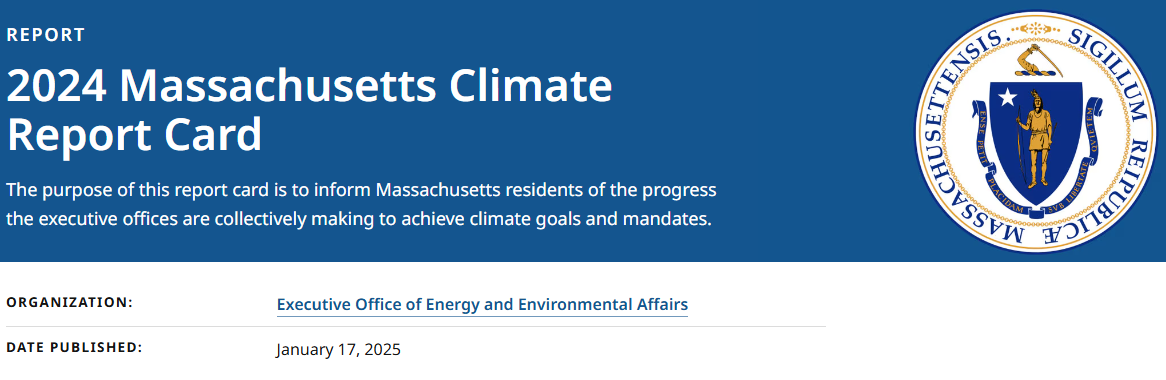Open Executive Office of Energy and Environmental Affairs

pos(482,304)
